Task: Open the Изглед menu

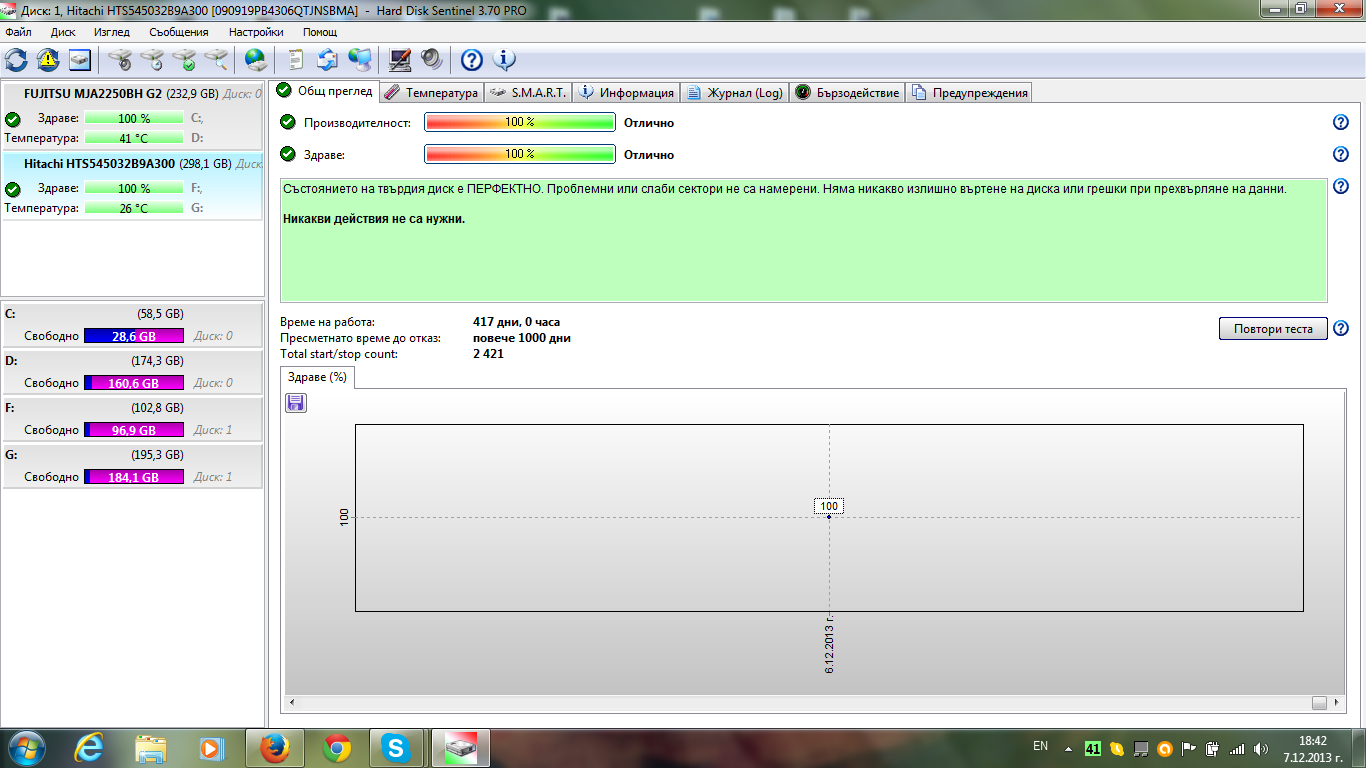Action: click(x=112, y=32)
